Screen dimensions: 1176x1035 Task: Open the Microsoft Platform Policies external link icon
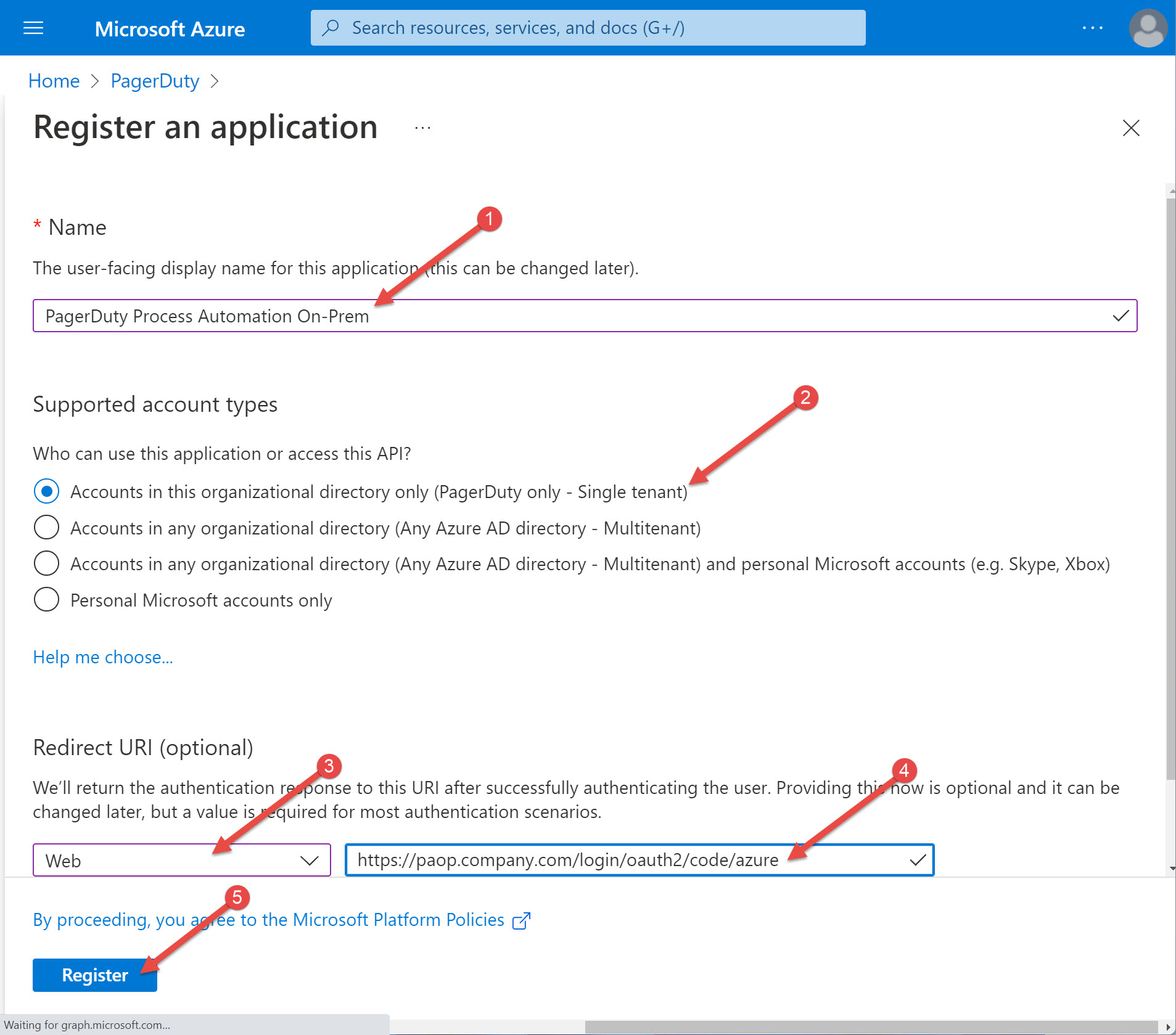[522, 920]
